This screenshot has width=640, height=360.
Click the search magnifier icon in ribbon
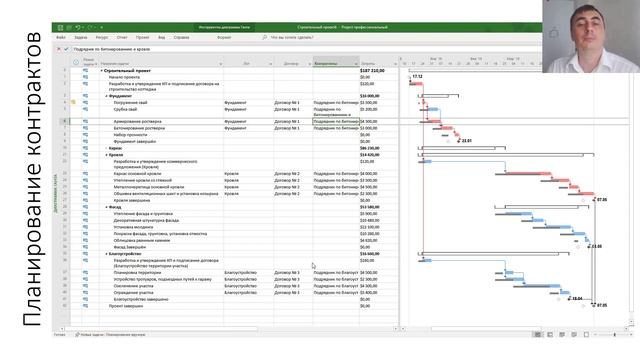264,37
